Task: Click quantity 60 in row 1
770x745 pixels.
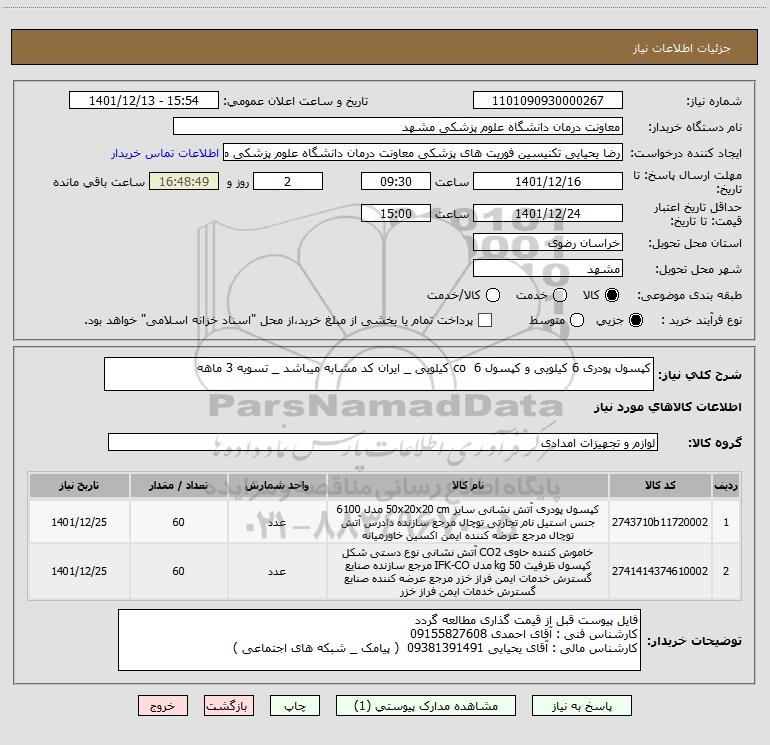Action: [x=178, y=522]
